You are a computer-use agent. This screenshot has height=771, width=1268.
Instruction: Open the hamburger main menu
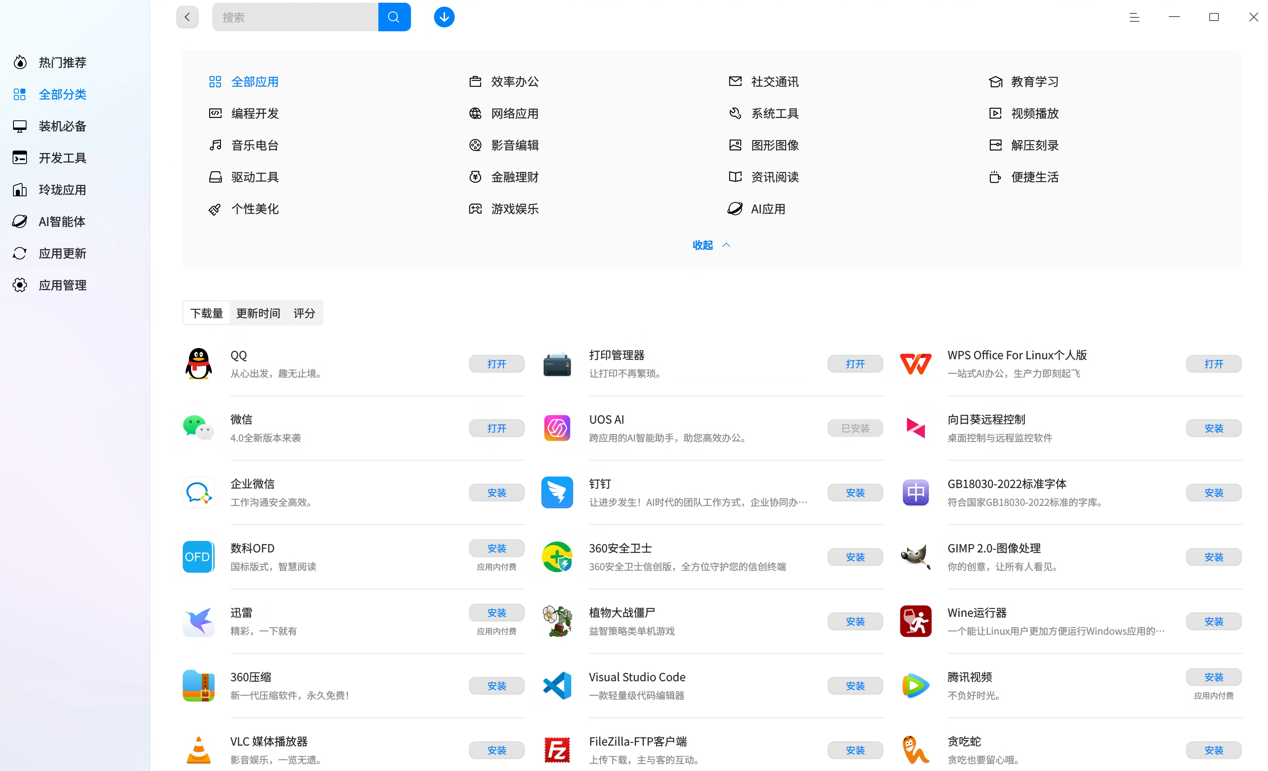coord(1134,17)
